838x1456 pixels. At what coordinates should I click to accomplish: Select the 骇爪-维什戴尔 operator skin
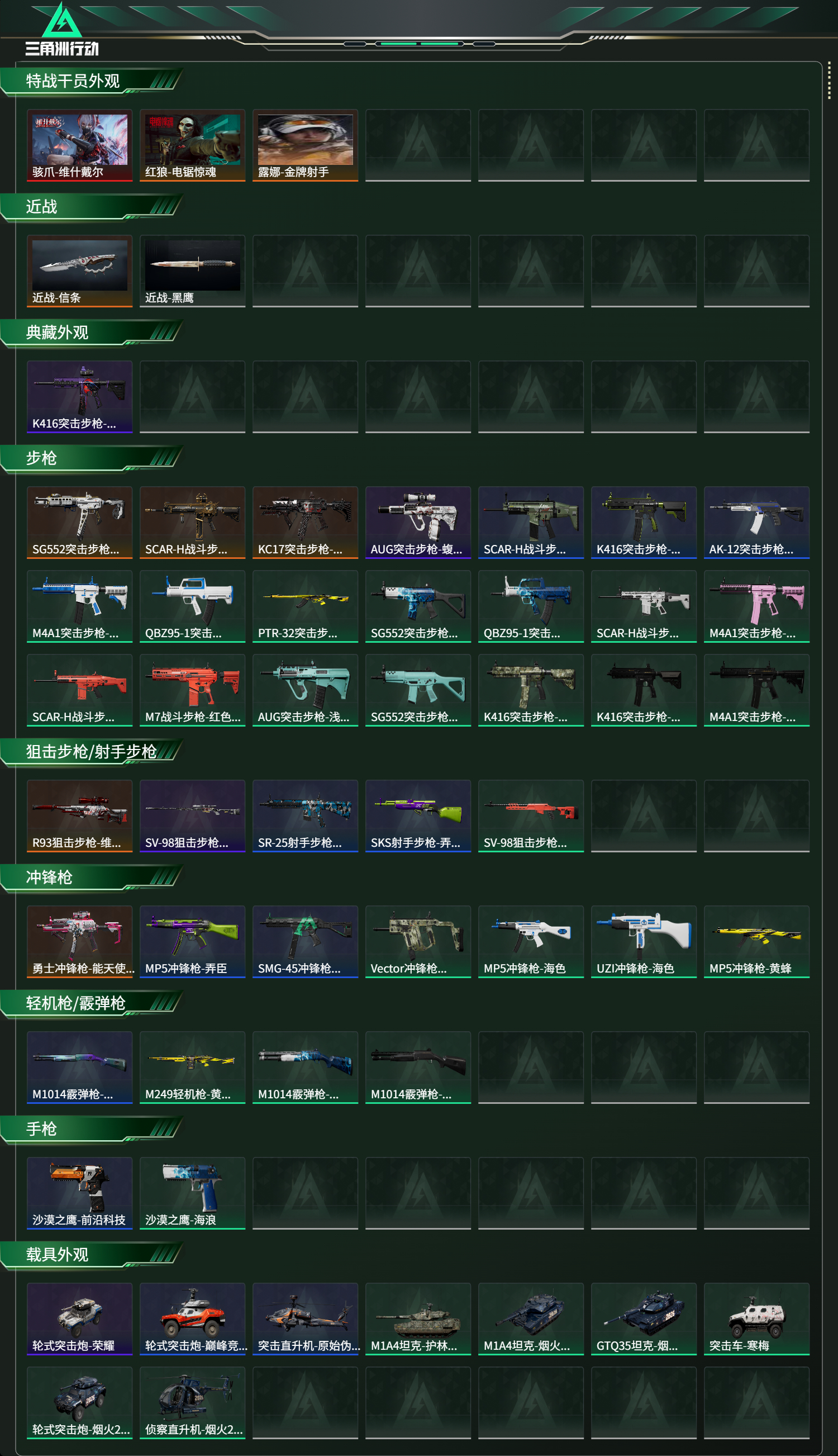tap(79, 146)
